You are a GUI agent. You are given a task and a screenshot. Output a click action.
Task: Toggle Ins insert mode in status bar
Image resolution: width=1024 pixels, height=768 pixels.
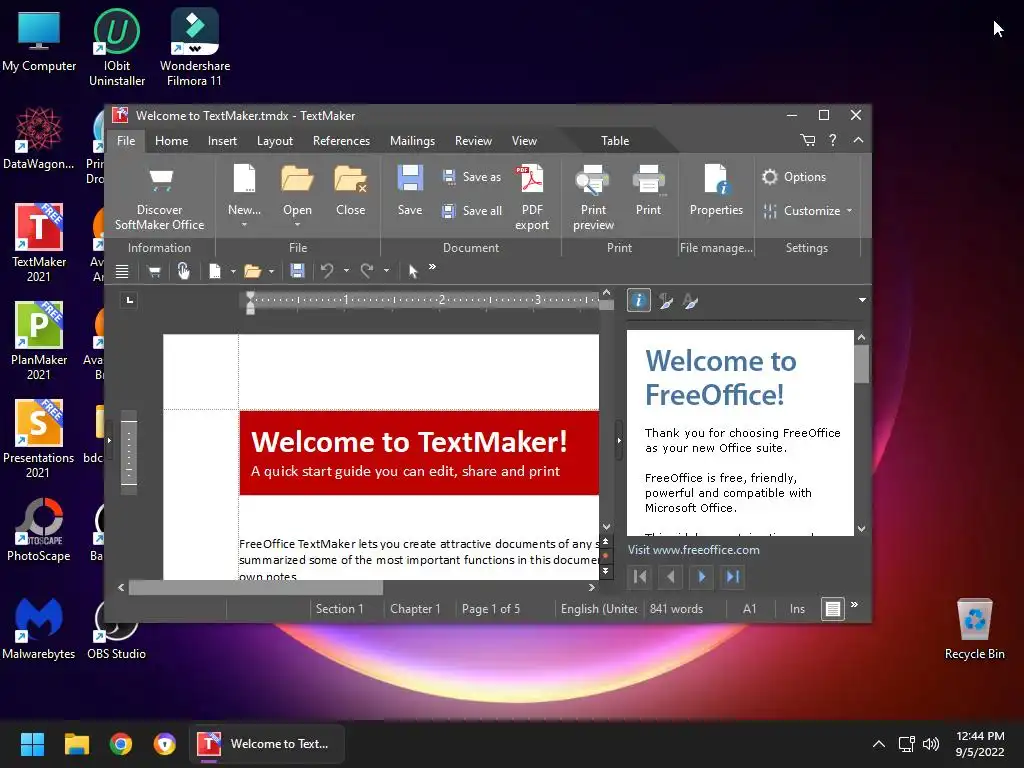797,609
